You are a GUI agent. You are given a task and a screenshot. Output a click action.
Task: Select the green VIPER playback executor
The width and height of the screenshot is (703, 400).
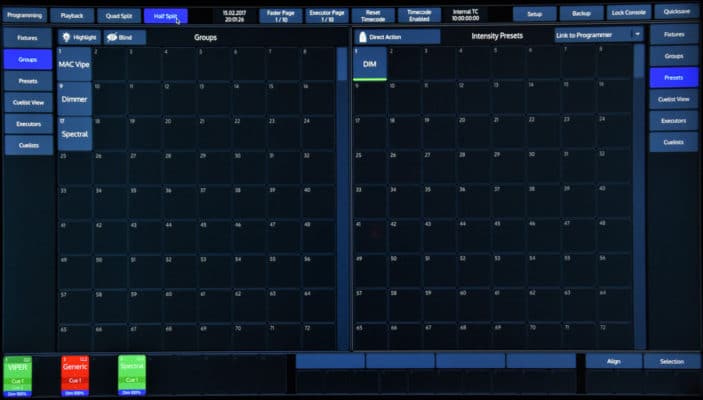pyautogui.click(x=19, y=375)
